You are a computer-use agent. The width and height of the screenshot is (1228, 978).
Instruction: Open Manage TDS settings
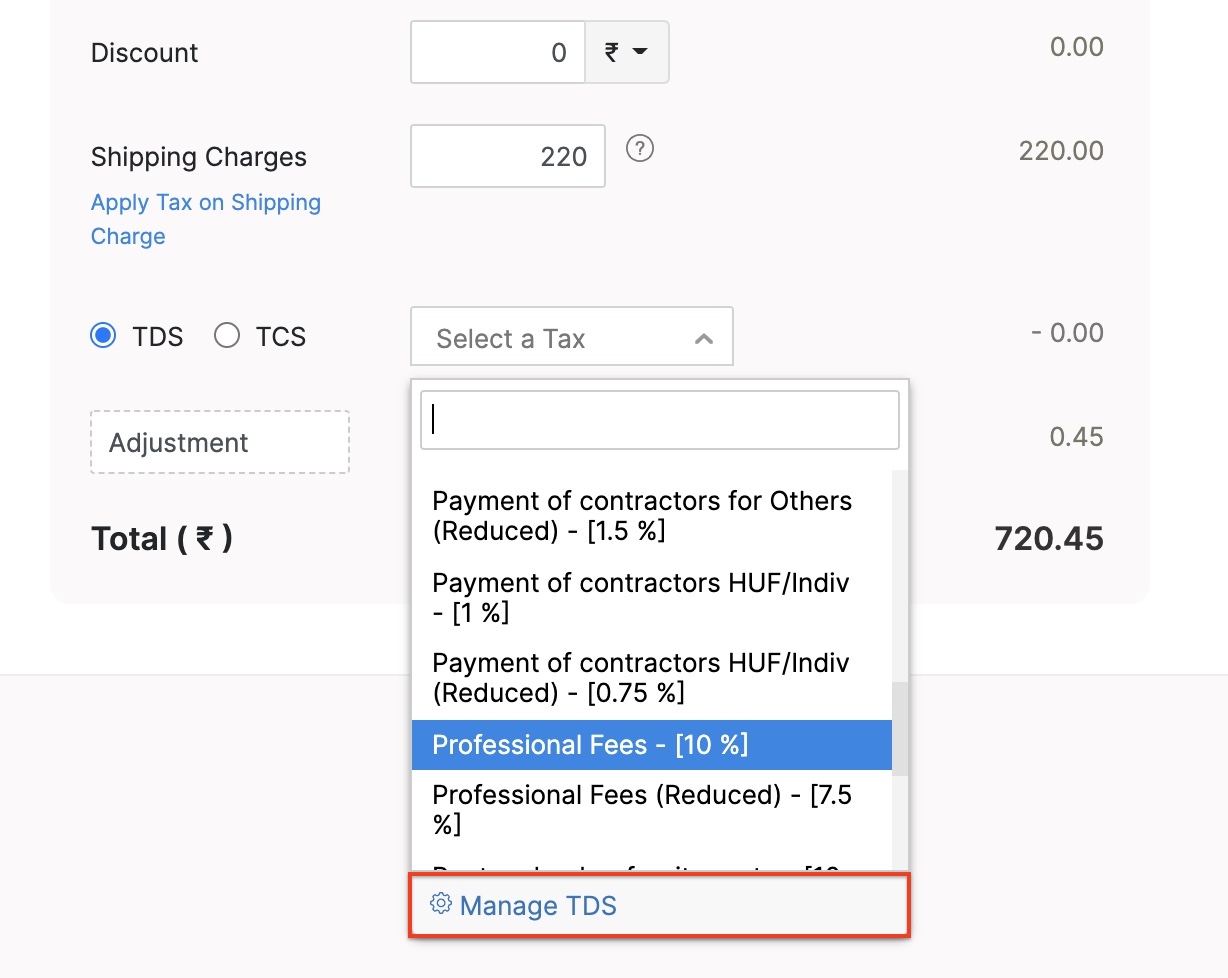tap(537, 905)
